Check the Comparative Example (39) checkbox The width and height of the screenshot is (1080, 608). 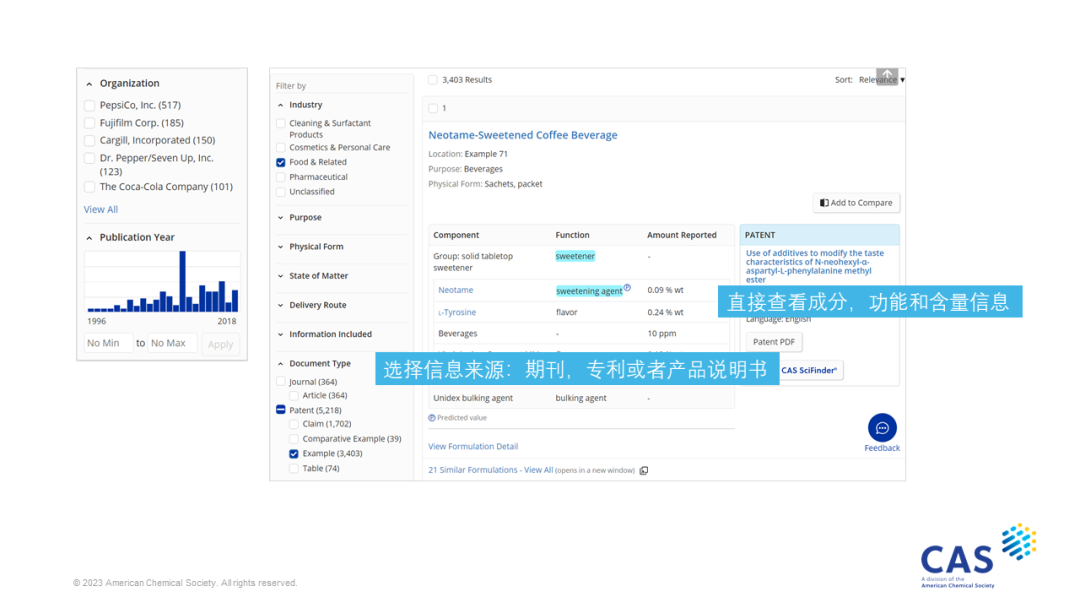point(294,439)
